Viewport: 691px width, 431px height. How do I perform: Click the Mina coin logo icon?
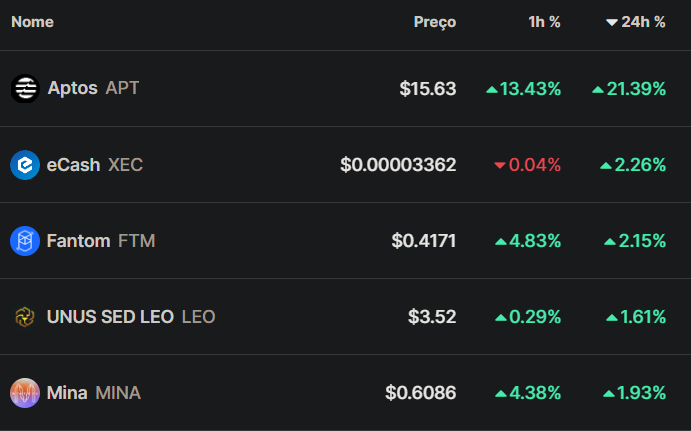click(25, 393)
